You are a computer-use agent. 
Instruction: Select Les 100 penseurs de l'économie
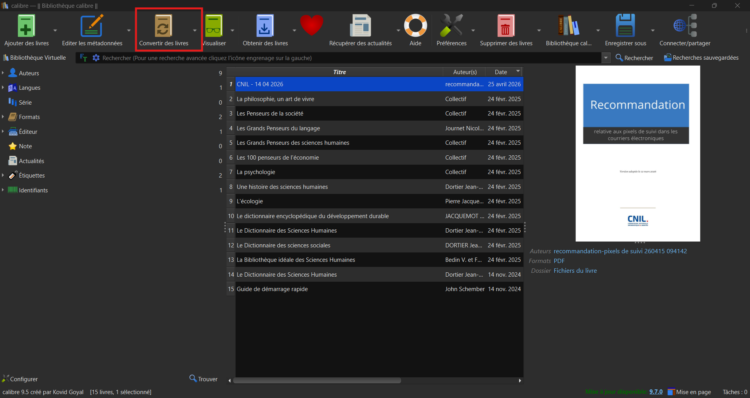379,157
